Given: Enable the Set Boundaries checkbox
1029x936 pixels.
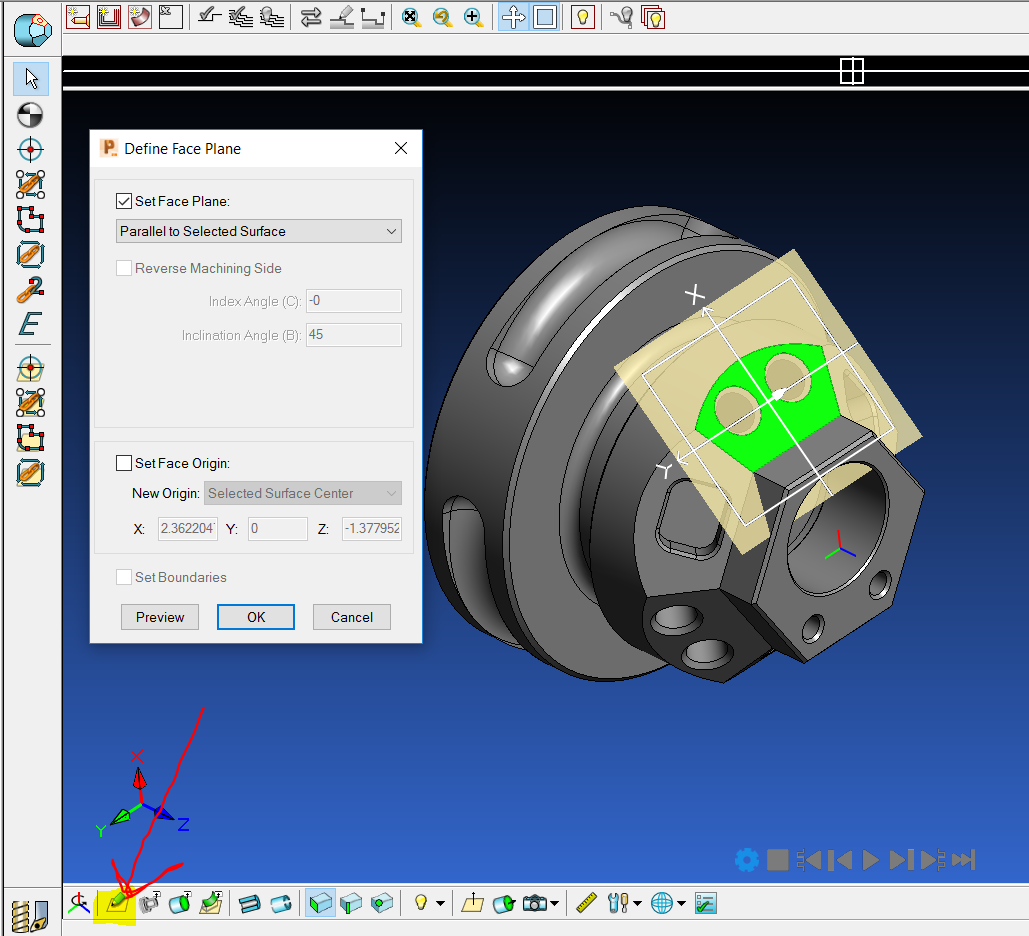Looking at the screenshot, I should pyautogui.click(x=124, y=576).
